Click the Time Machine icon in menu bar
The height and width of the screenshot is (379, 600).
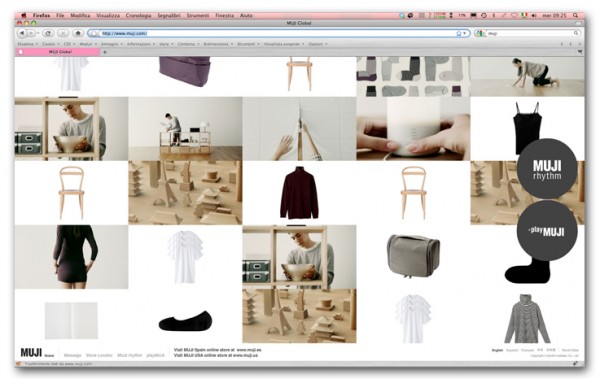[484, 16]
